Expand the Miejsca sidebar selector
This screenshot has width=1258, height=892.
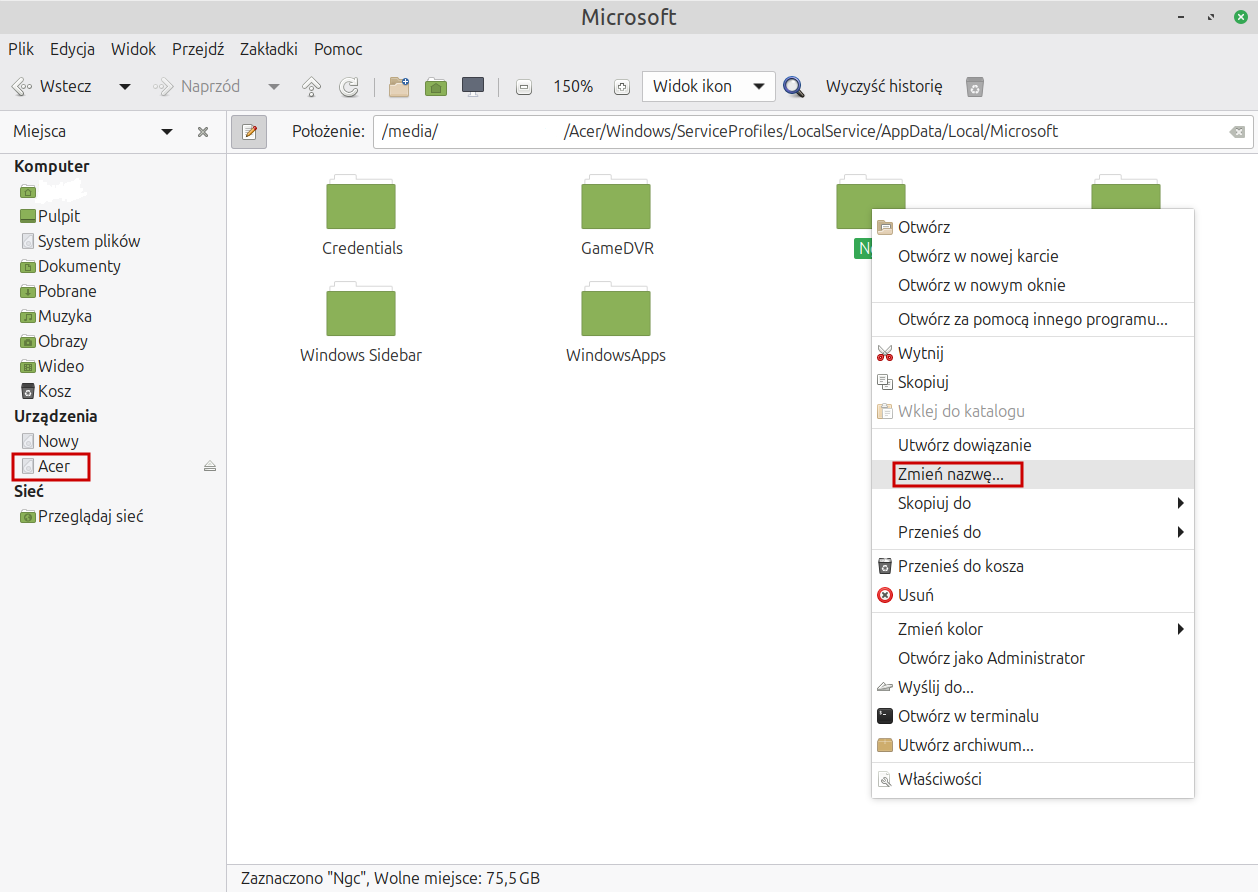pos(167,132)
